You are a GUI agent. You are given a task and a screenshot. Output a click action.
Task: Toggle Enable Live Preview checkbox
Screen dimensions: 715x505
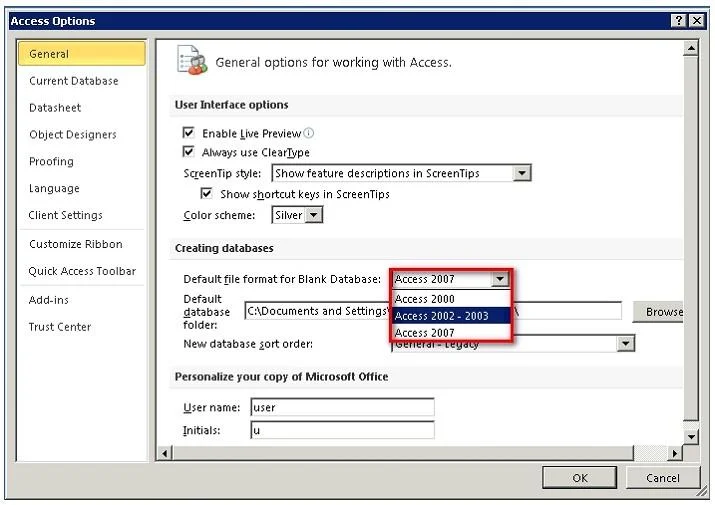tap(188, 133)
